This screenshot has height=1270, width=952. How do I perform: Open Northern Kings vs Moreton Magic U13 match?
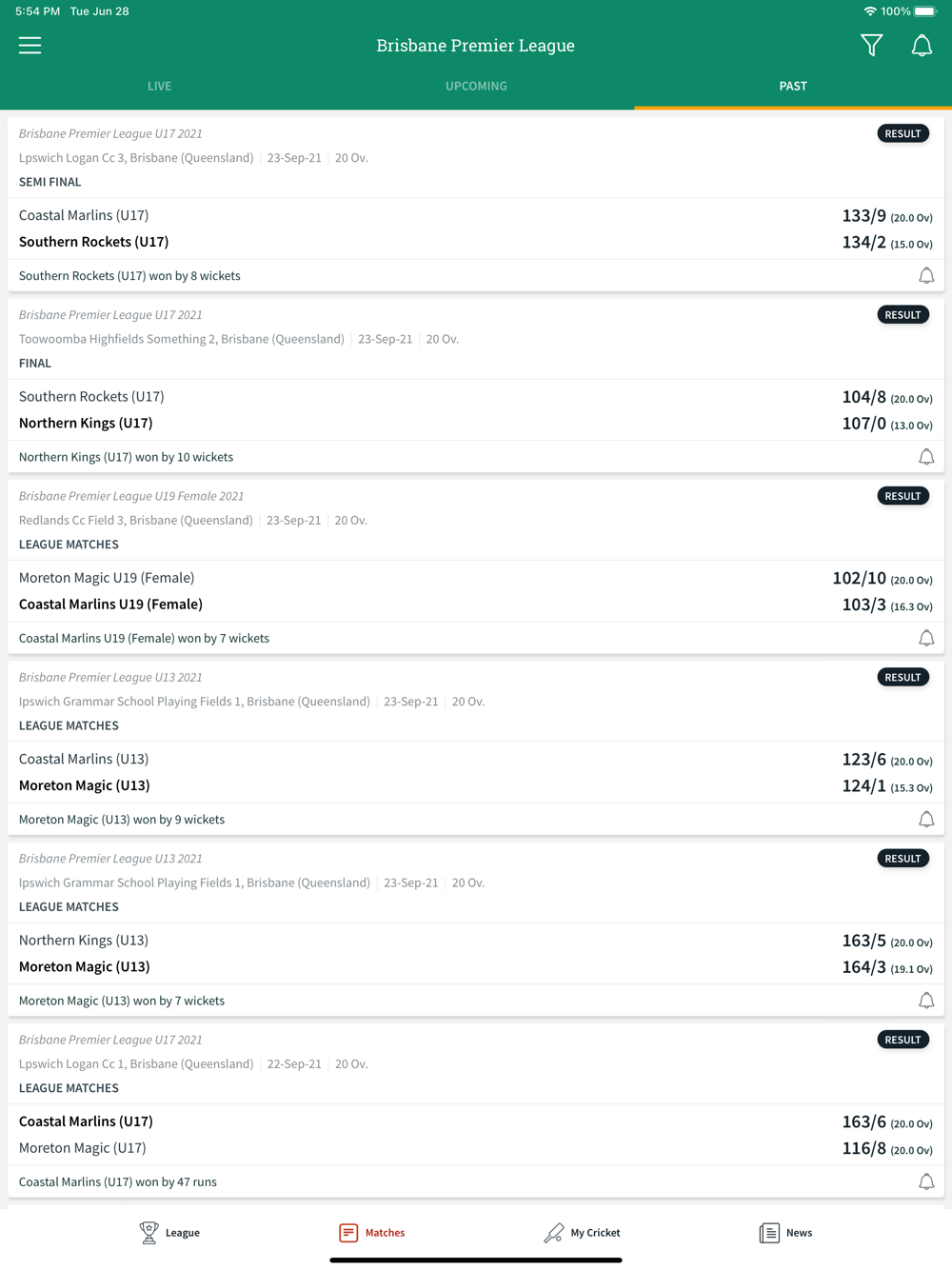476,953
